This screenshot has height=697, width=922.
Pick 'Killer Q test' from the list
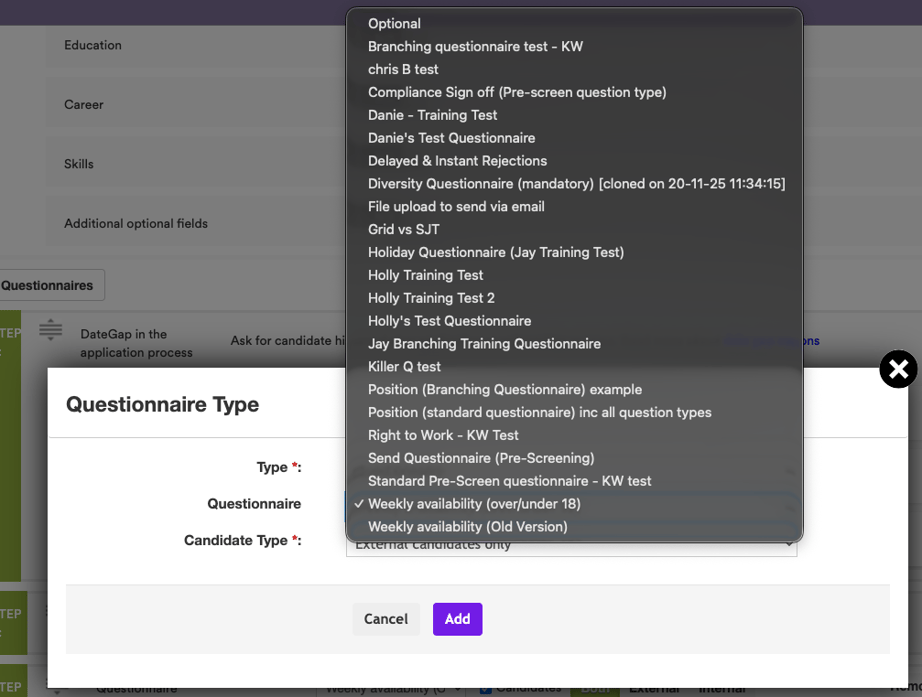pyautogui.click(x=404, y=367)
